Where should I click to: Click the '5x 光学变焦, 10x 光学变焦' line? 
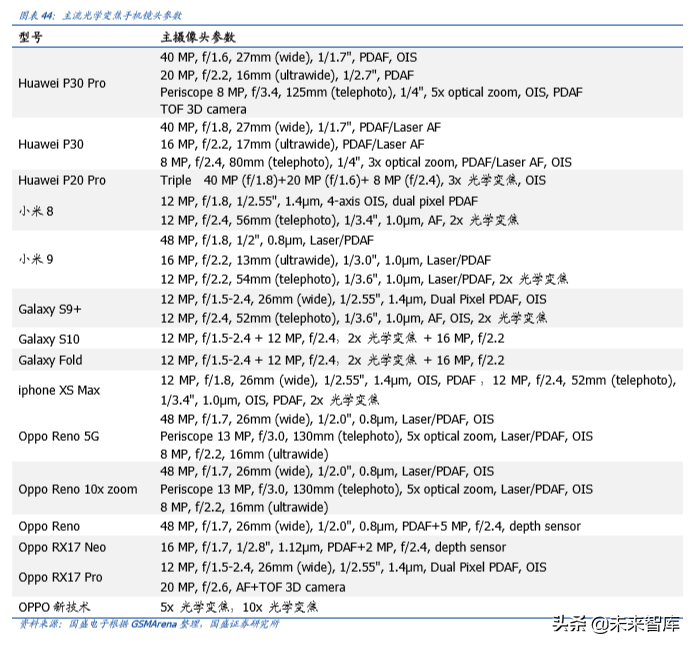(x=239, y=607)
